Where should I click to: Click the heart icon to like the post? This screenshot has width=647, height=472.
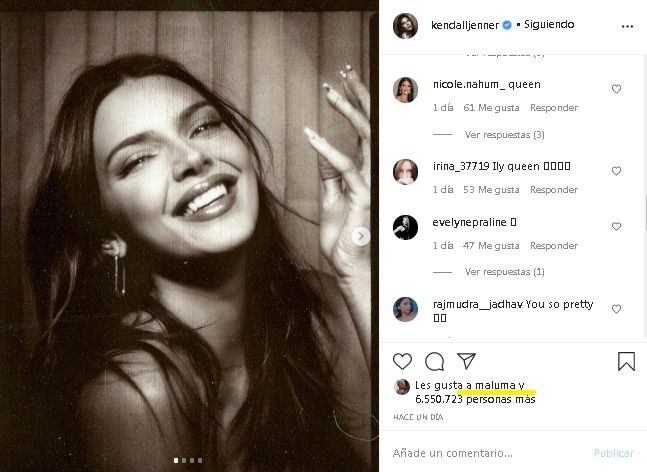(x=402, y=361)
